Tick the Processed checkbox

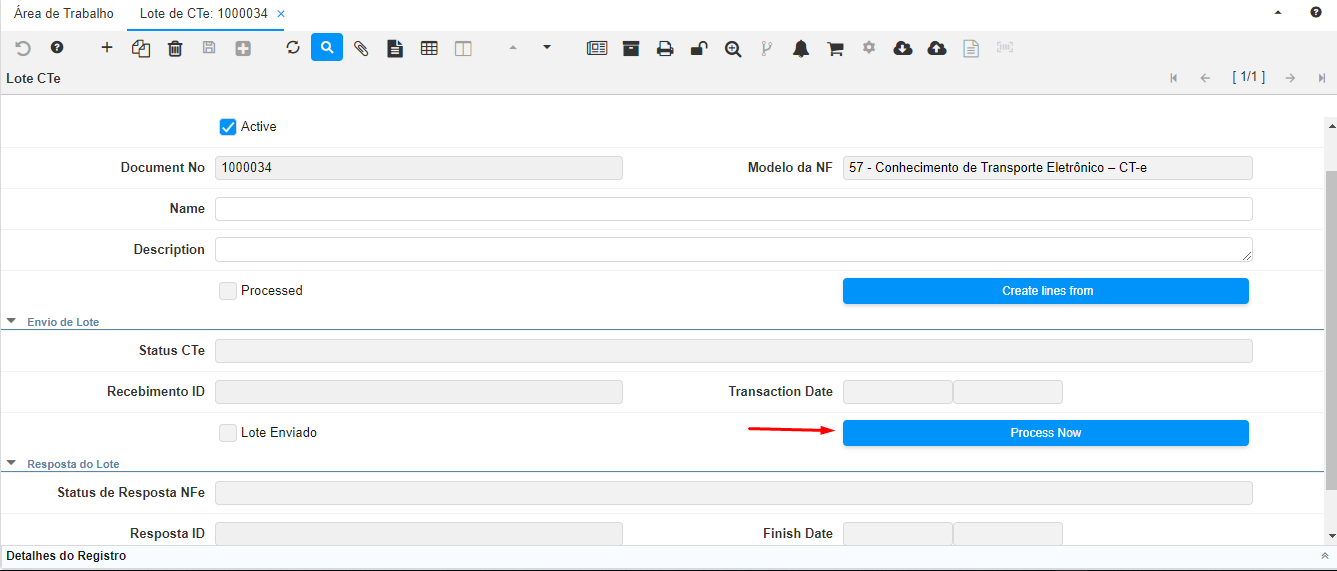(x=228, y=291)
